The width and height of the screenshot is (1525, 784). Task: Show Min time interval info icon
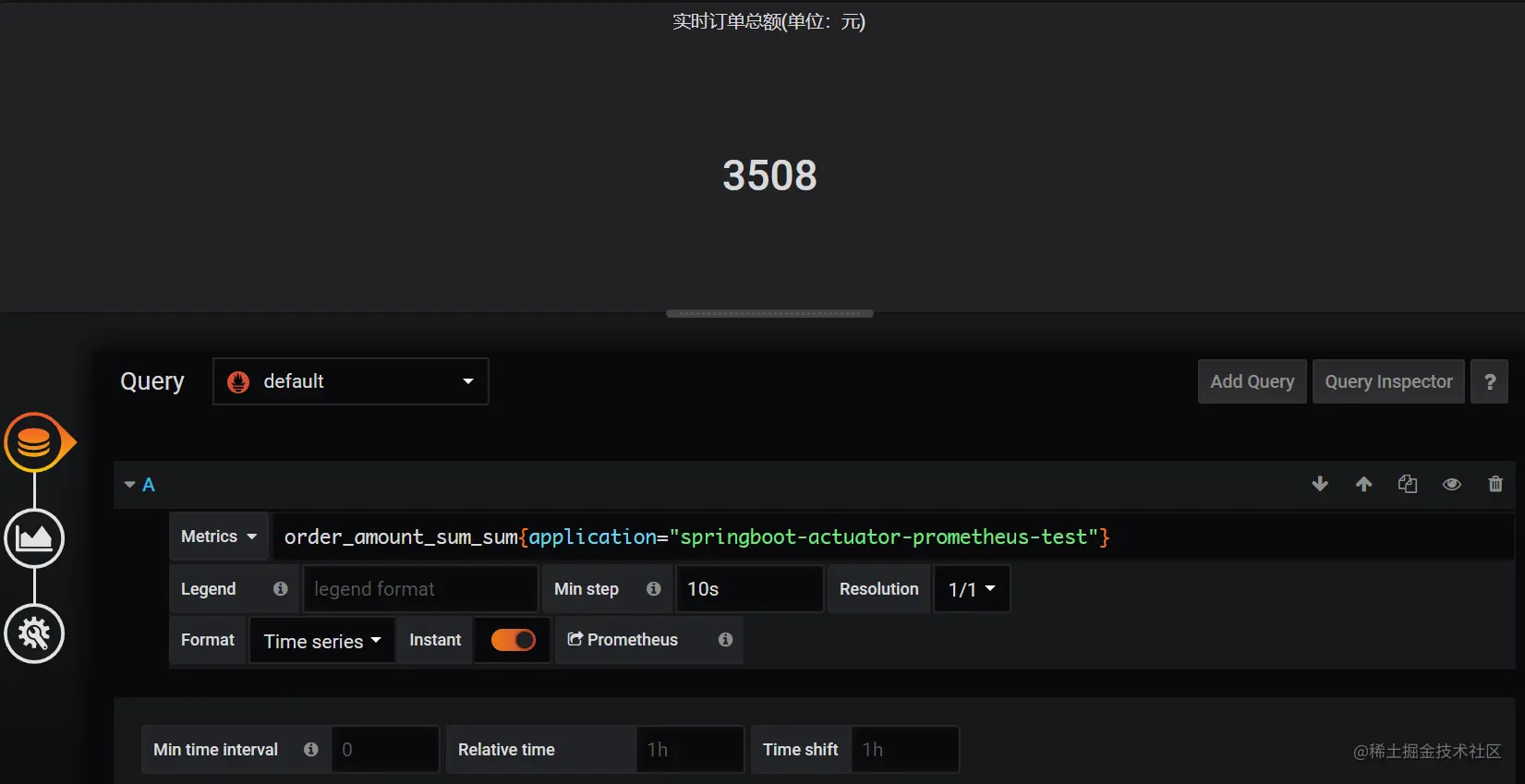pos(311,749)
